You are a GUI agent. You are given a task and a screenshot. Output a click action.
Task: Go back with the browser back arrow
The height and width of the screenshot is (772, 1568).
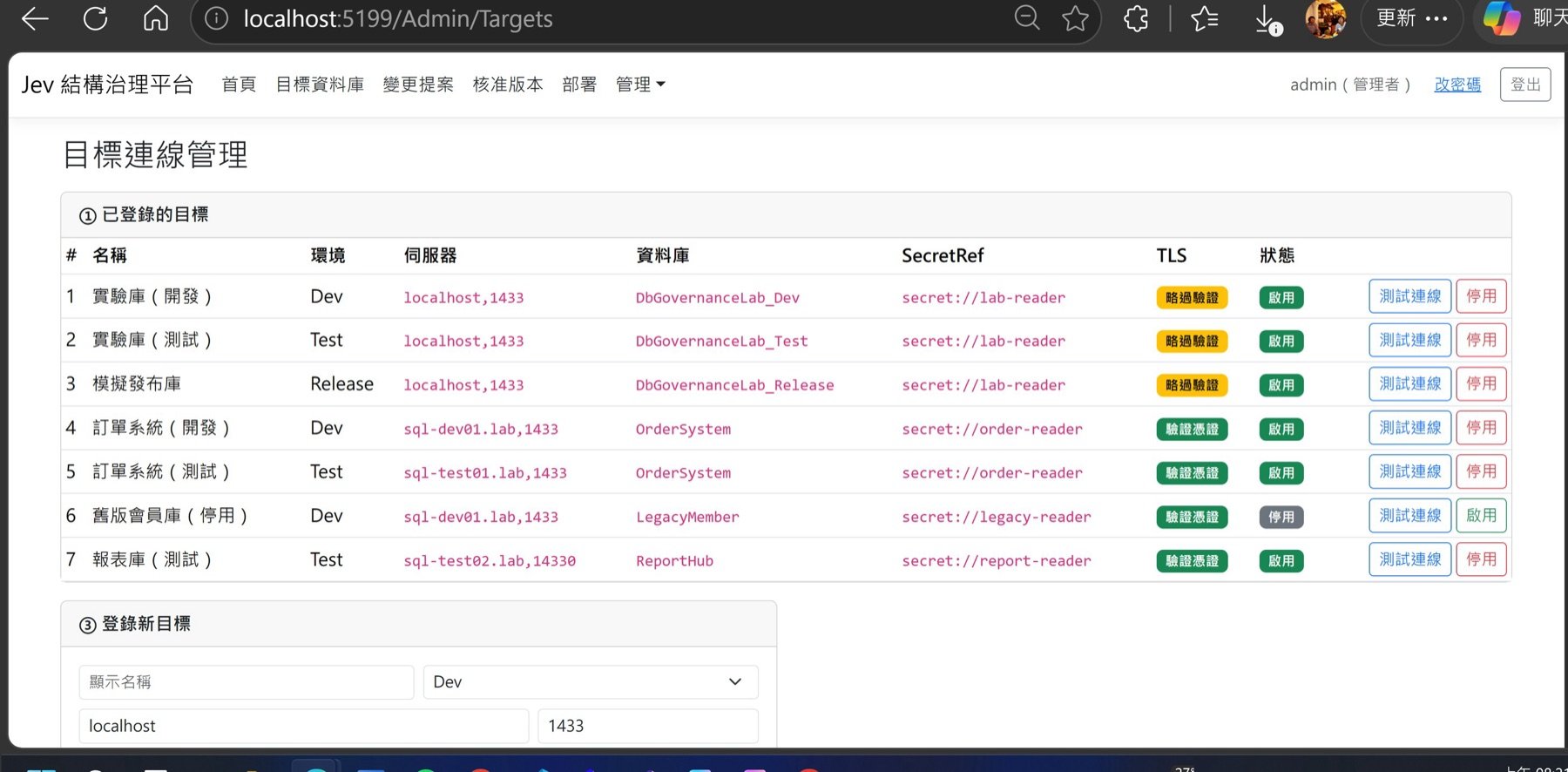click(x=35, y=18)
